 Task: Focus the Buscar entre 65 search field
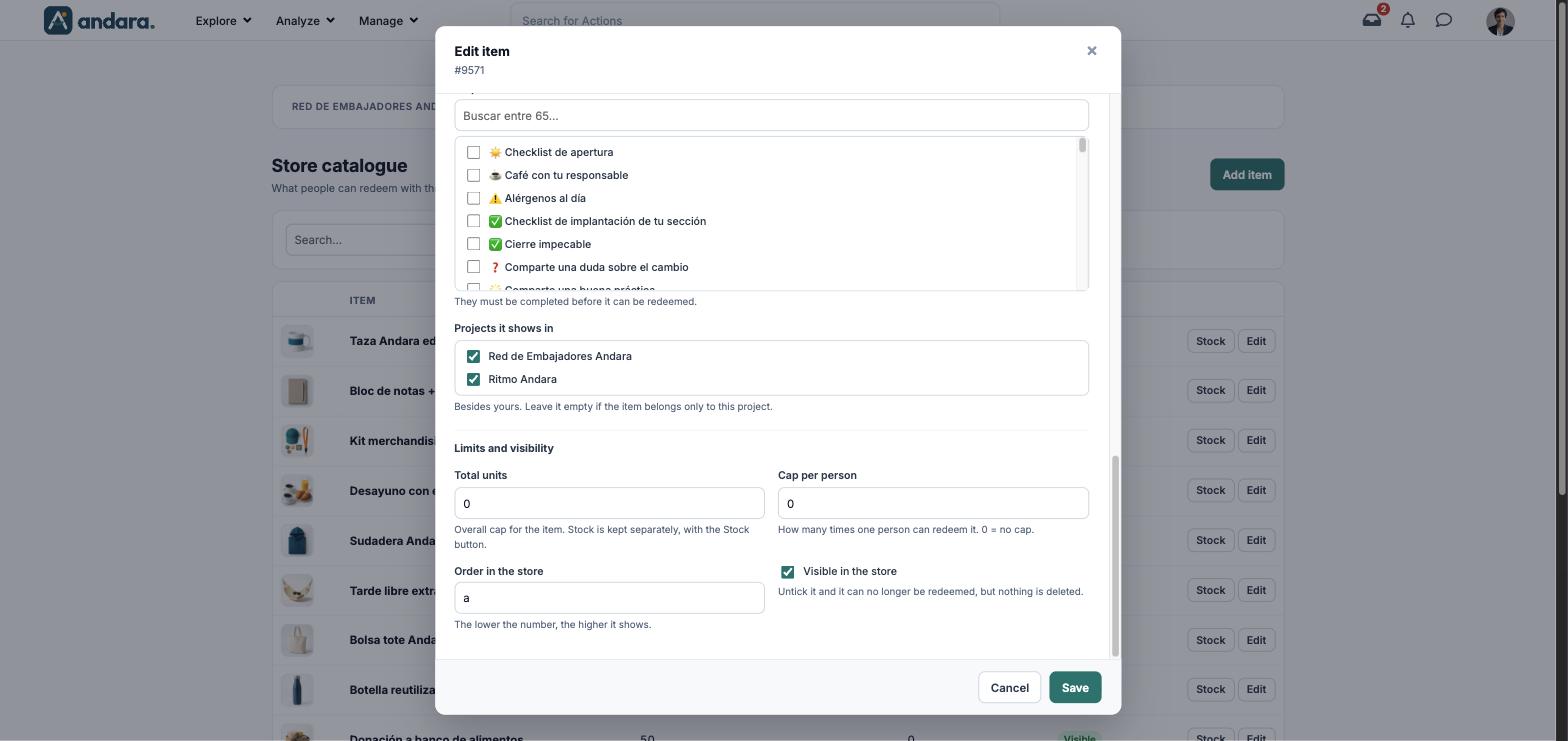[x=771, y=115]
